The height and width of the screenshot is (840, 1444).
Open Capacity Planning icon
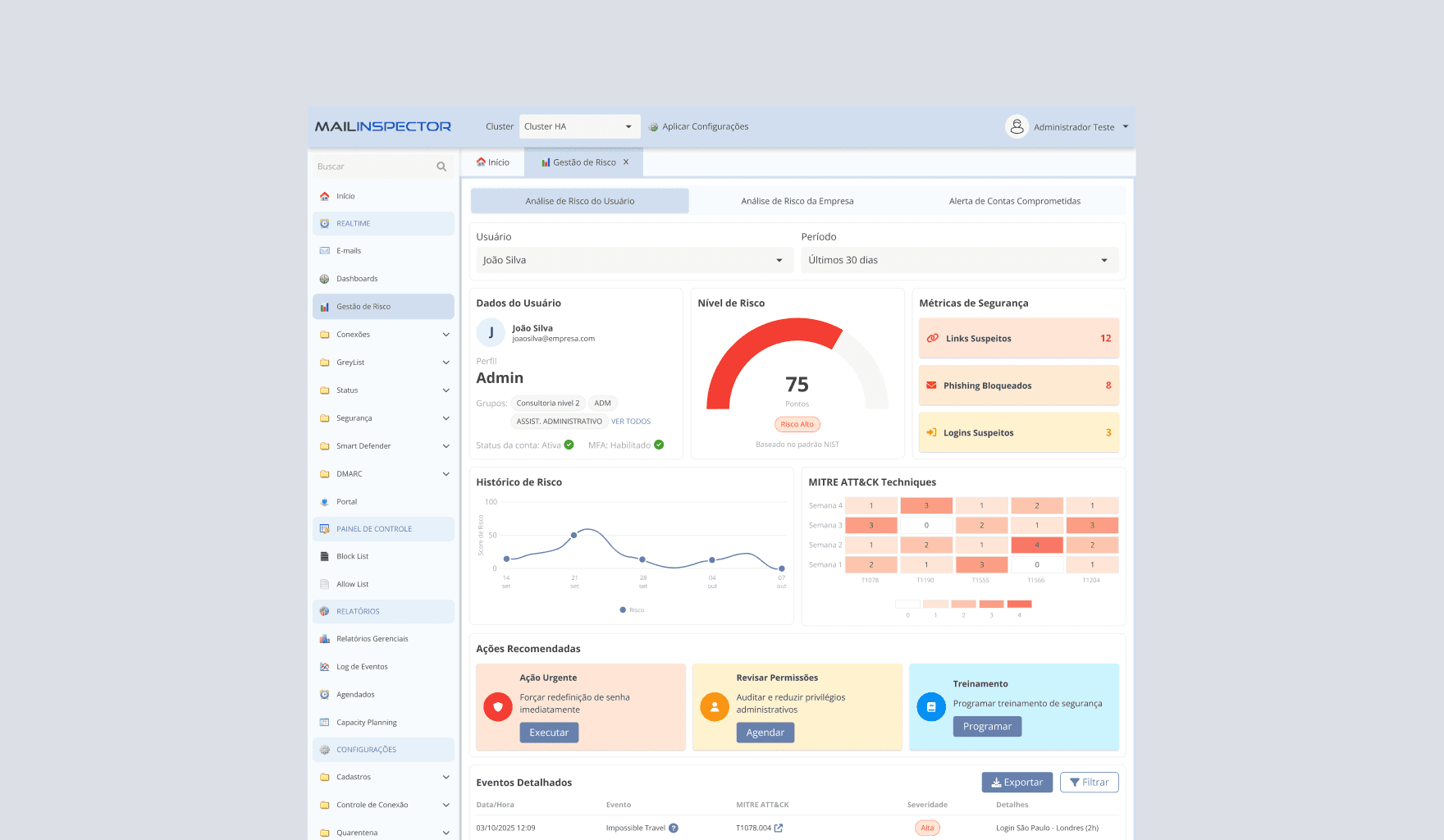[x=325, y=723]
